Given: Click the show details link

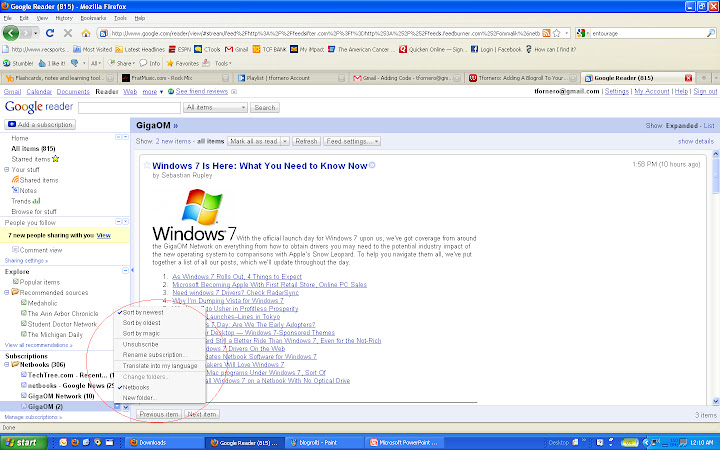Looking at the screenshot, I should (x=696, y=141).
